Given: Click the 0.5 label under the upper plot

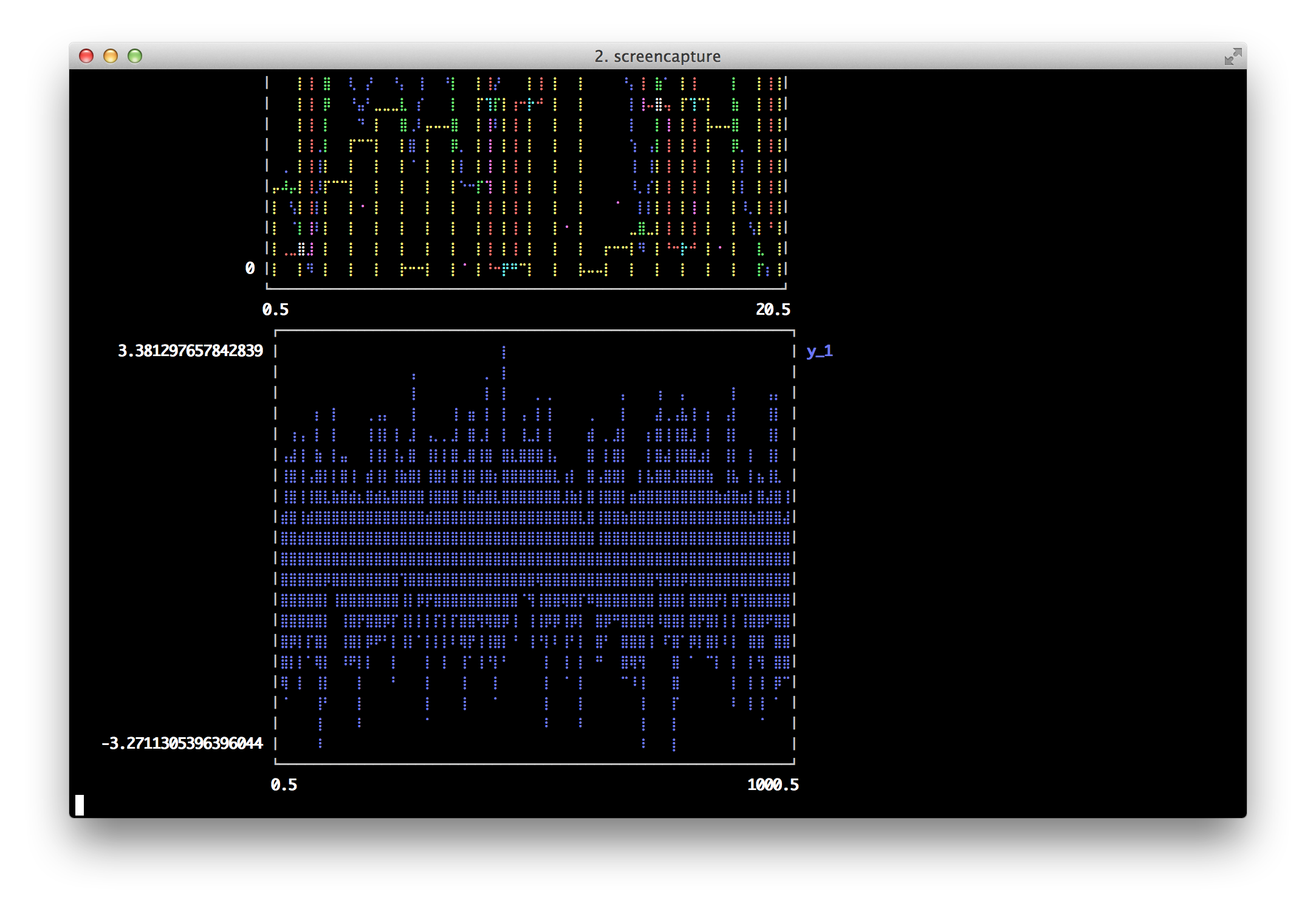Looking at the screenshot, I should (x=275, y=310).
